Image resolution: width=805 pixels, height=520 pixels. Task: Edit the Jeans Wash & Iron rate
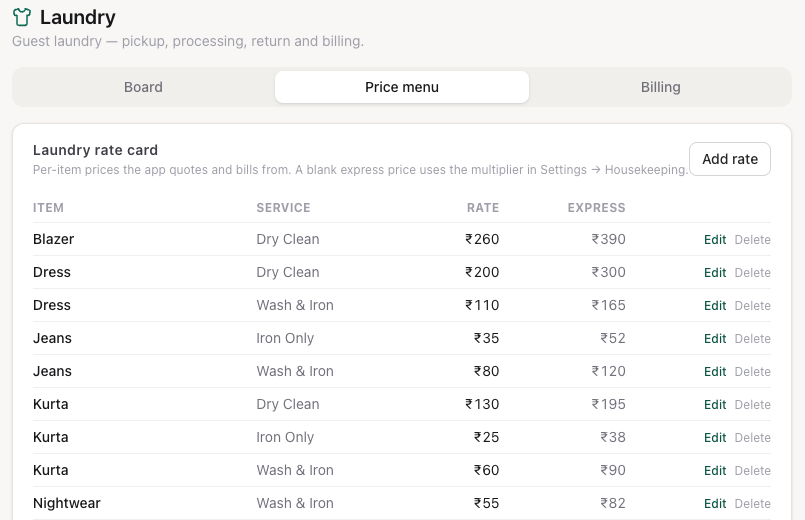click(715, 372)
